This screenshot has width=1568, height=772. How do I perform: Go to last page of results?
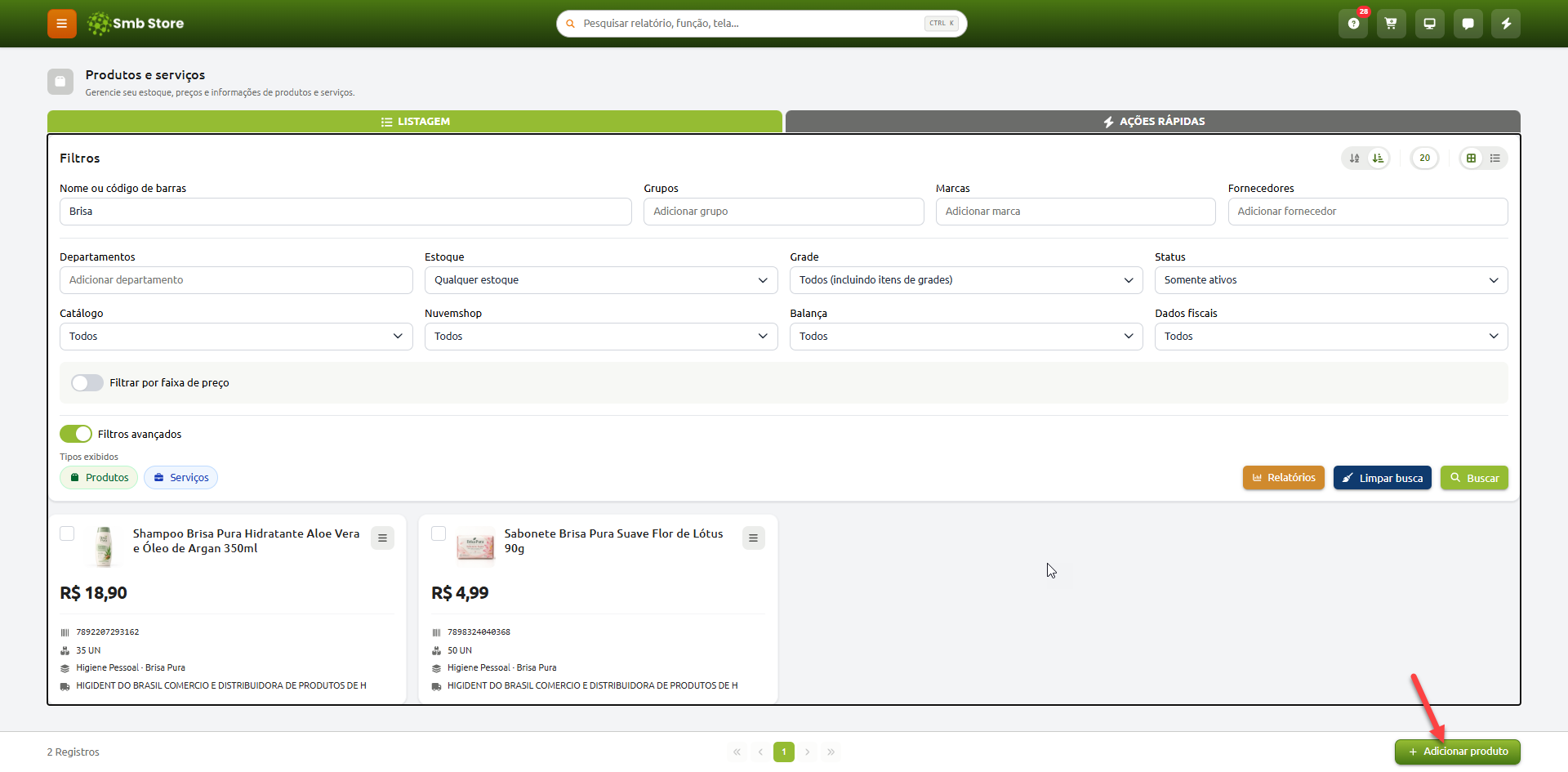831,752
